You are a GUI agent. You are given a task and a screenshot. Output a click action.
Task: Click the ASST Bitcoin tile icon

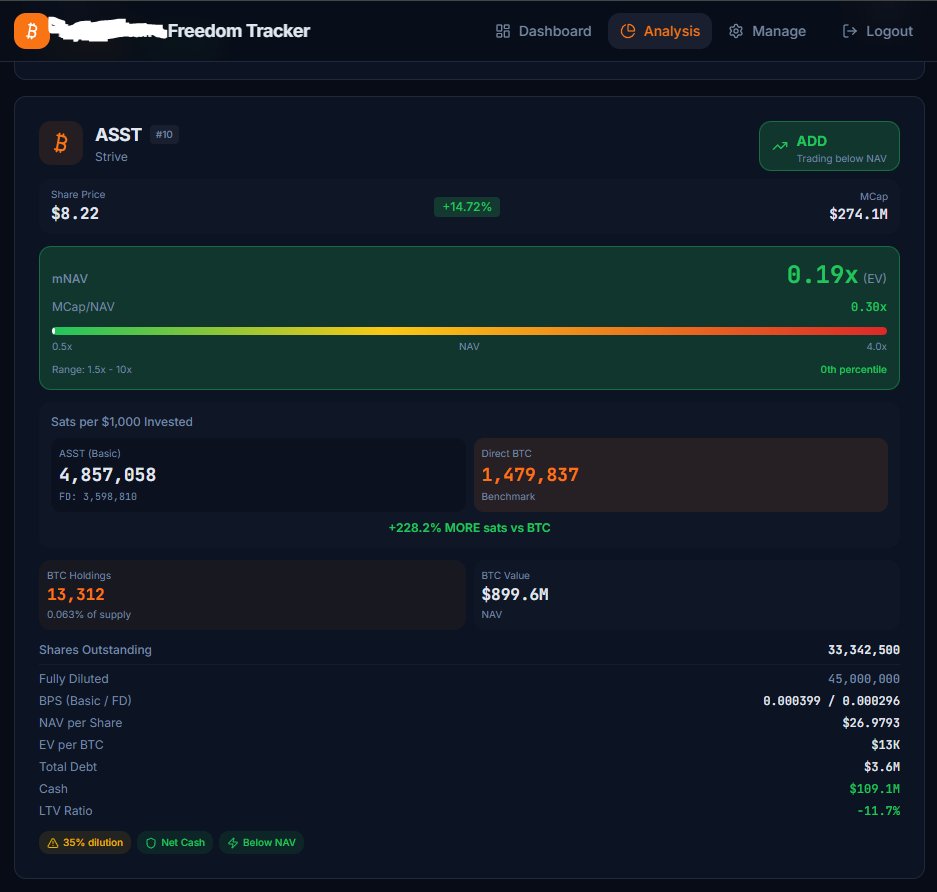(x=61, y=143)
